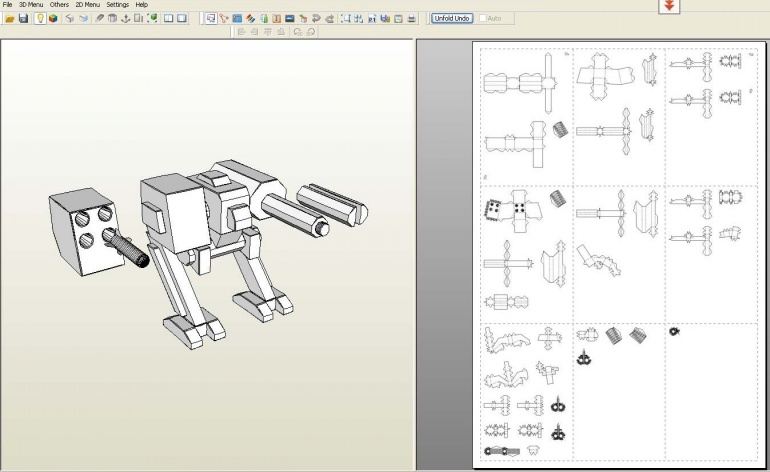
Task: Open the File menu
Action: pos(7,4)
